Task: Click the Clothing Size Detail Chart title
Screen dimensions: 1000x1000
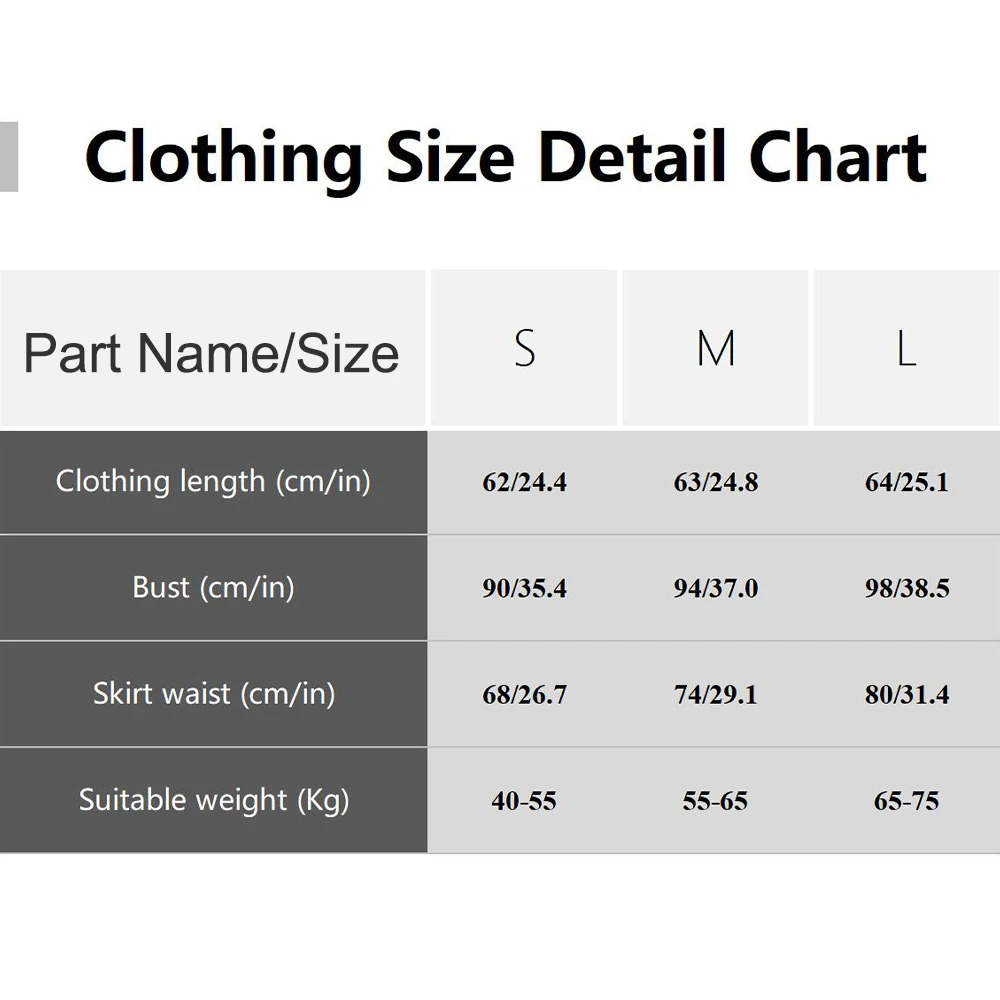Action: coord(506,157)
